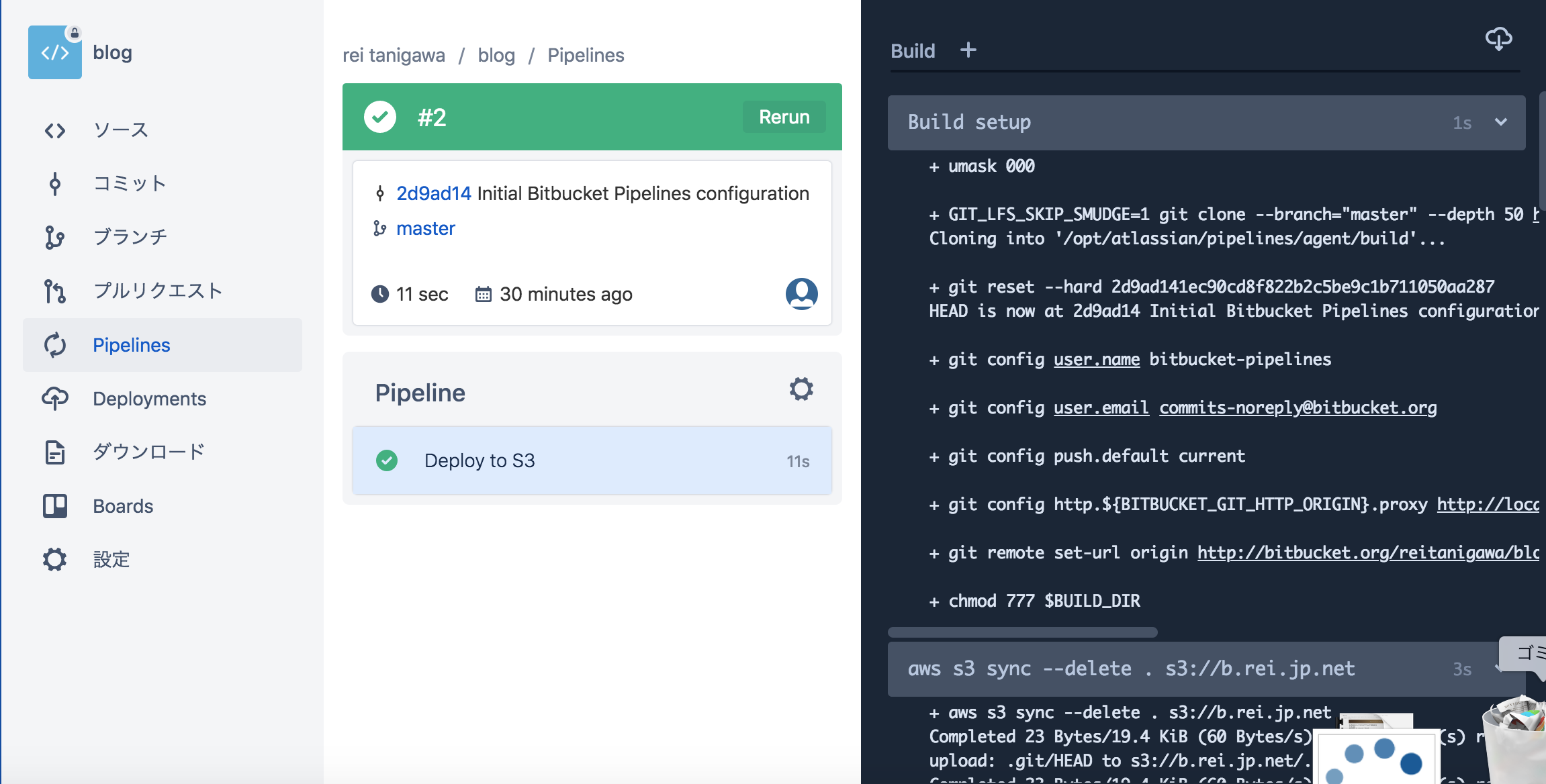Click the user.name link in log
1546x784 pixels.
point(1097,360)
